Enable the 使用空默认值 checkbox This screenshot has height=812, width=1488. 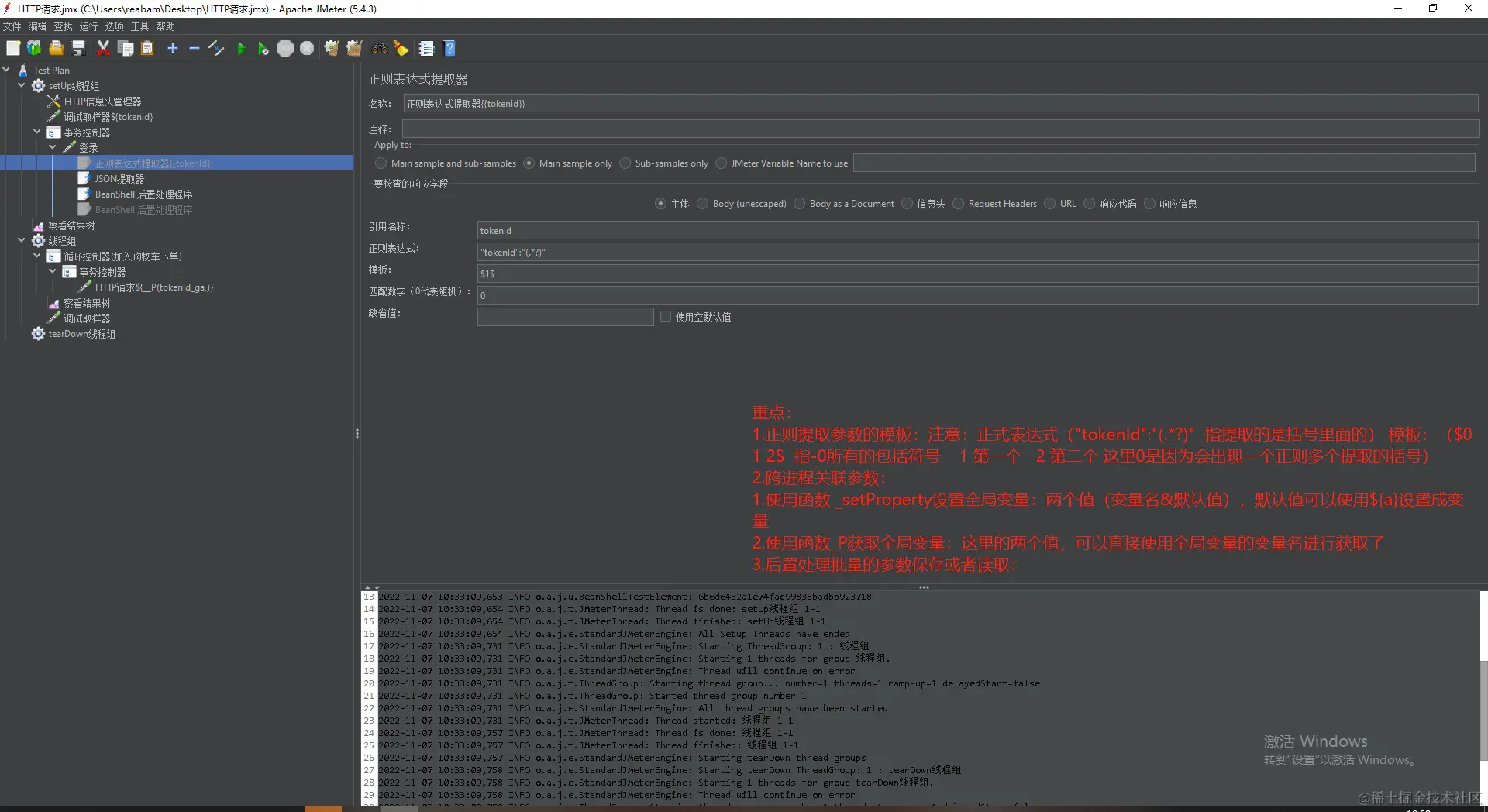coord(666,316)
